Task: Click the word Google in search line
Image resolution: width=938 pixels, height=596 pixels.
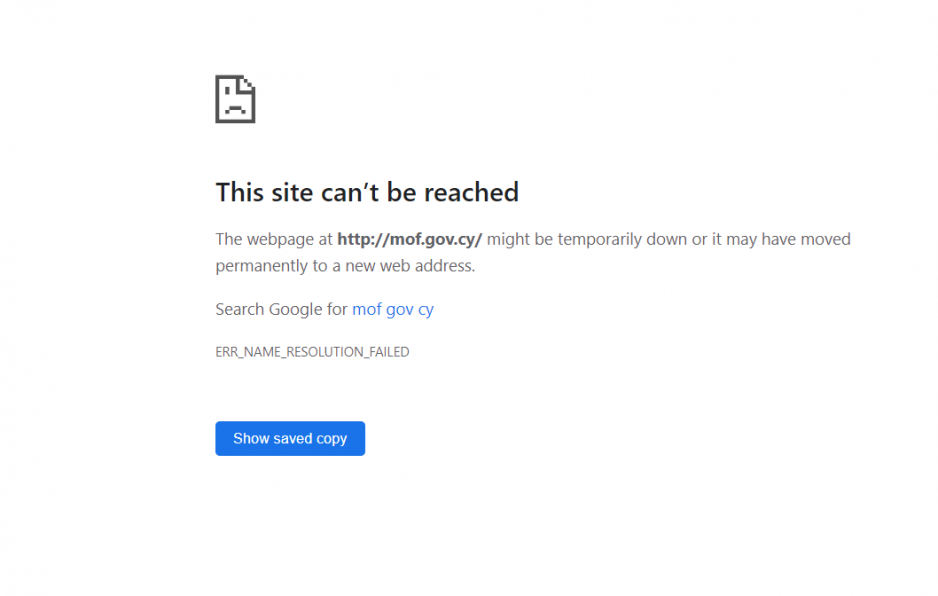Action: (x=296, y=309)
